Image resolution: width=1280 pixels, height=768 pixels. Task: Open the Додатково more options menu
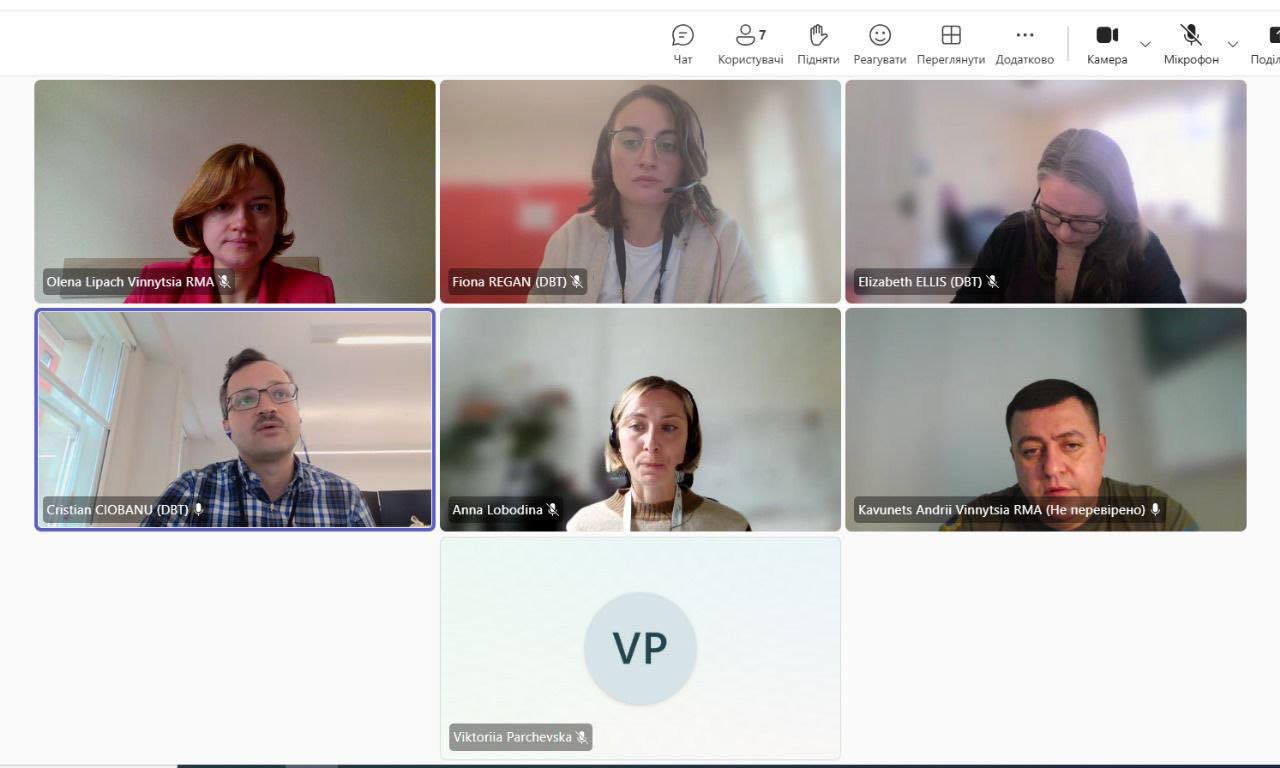(x=1024, y=45)
